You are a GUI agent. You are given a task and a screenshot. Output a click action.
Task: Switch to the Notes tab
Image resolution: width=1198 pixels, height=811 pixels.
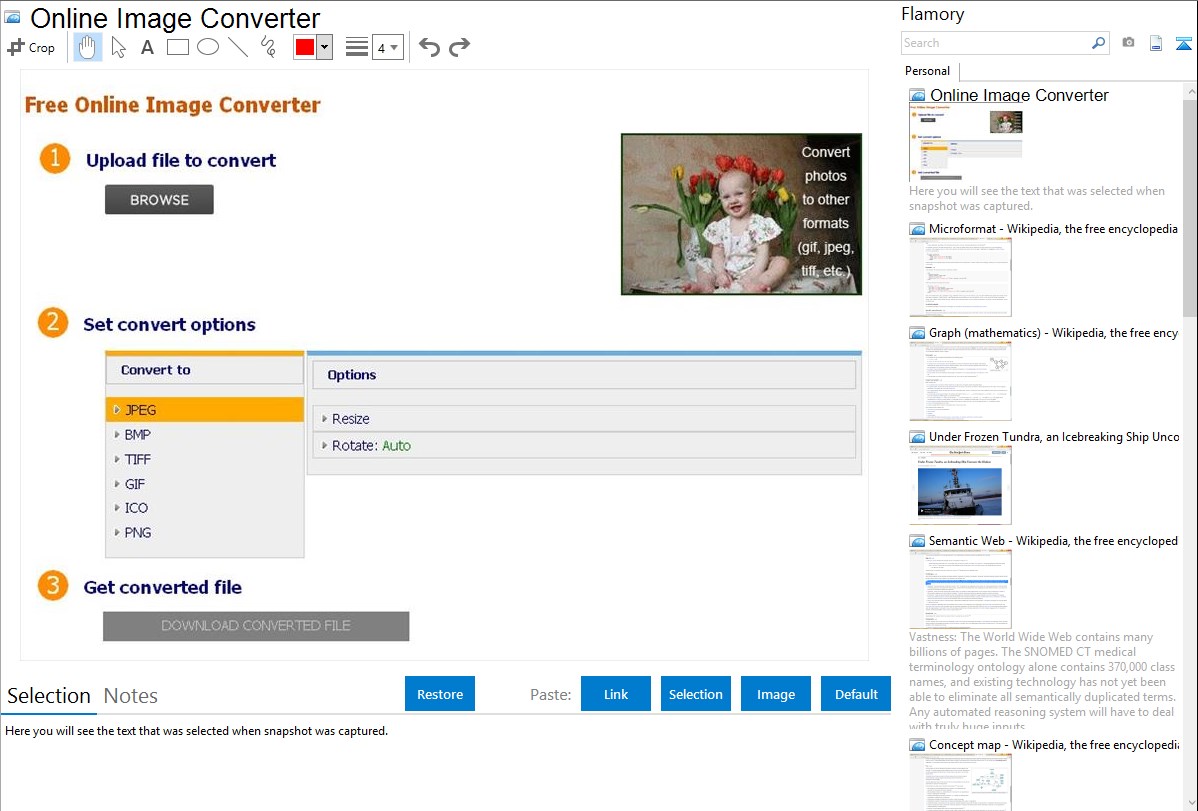[131, 696]
